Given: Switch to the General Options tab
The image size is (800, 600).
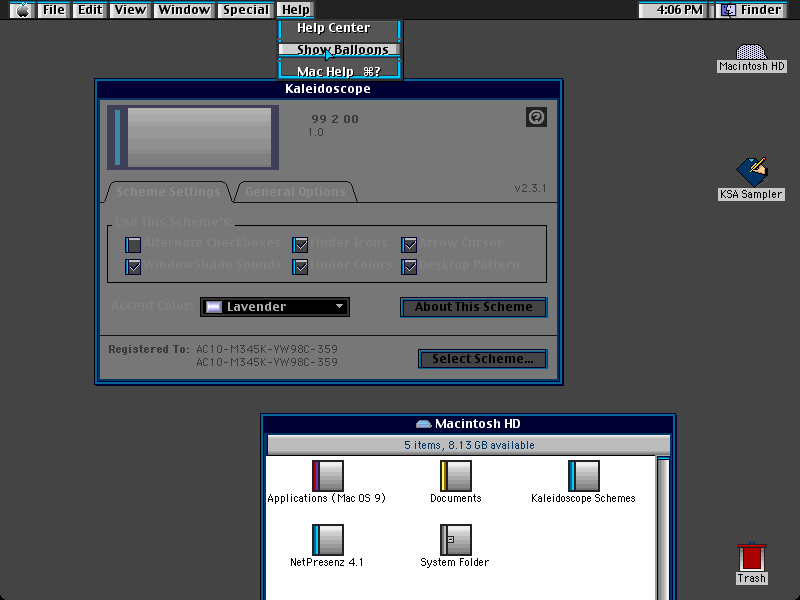Looking at the screenshot, I should point(295,192).
